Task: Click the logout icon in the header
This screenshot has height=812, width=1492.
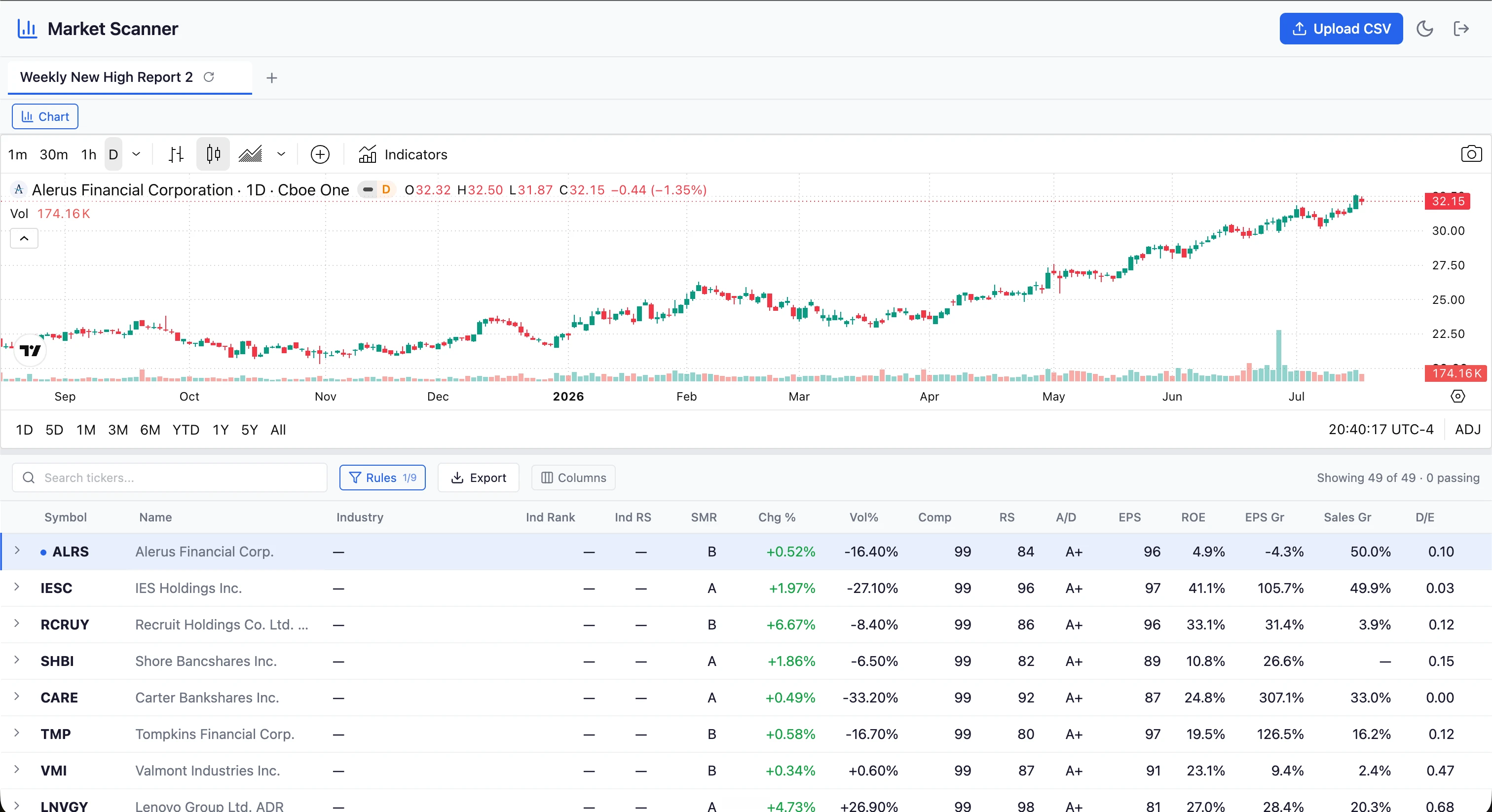Action: pos(1461,29)
